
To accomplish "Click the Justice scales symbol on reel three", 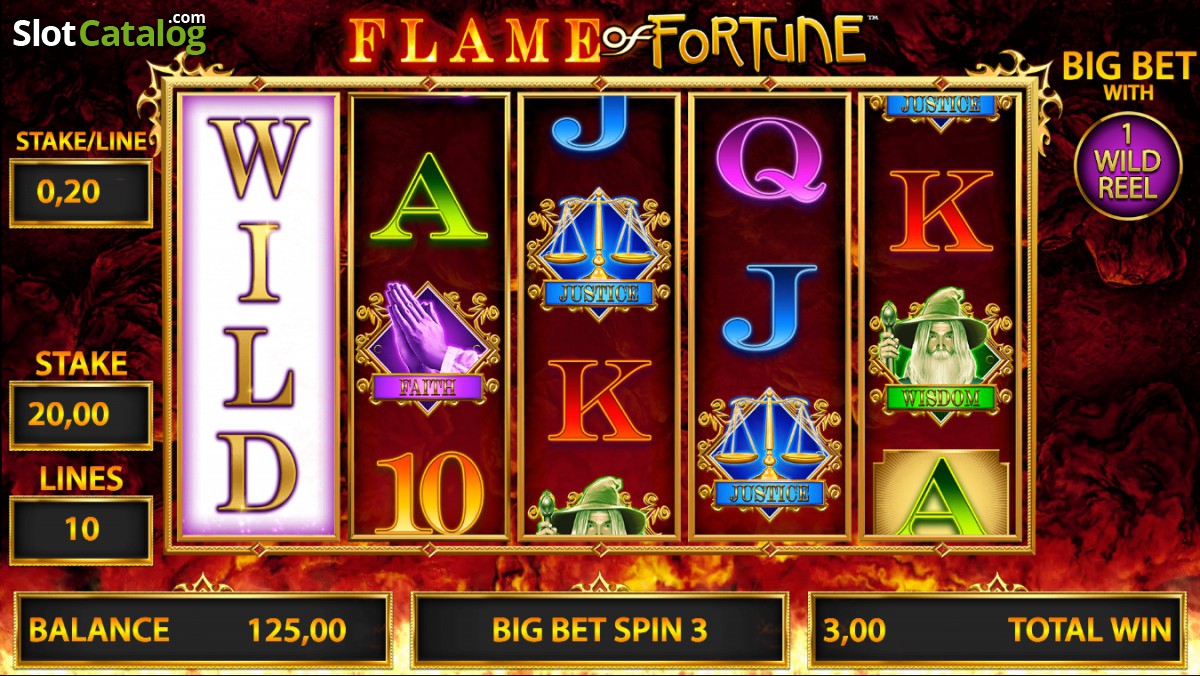I will (x=598, y=254).
